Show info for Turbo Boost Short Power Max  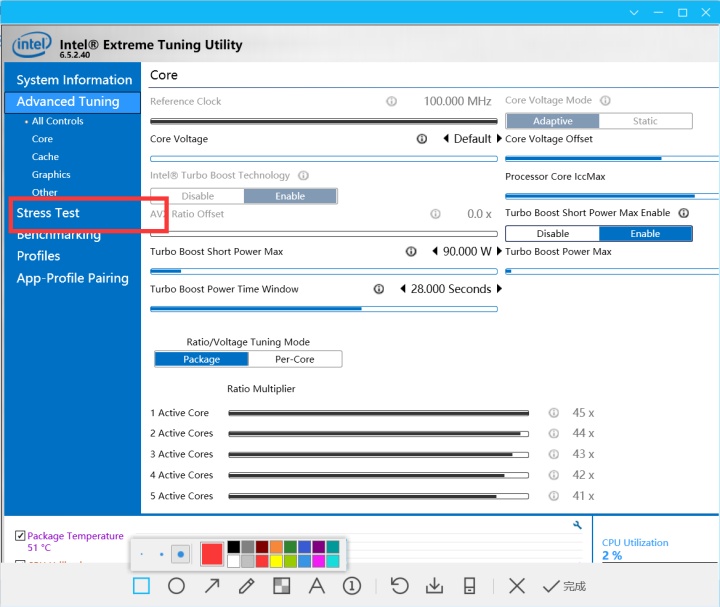411,251
